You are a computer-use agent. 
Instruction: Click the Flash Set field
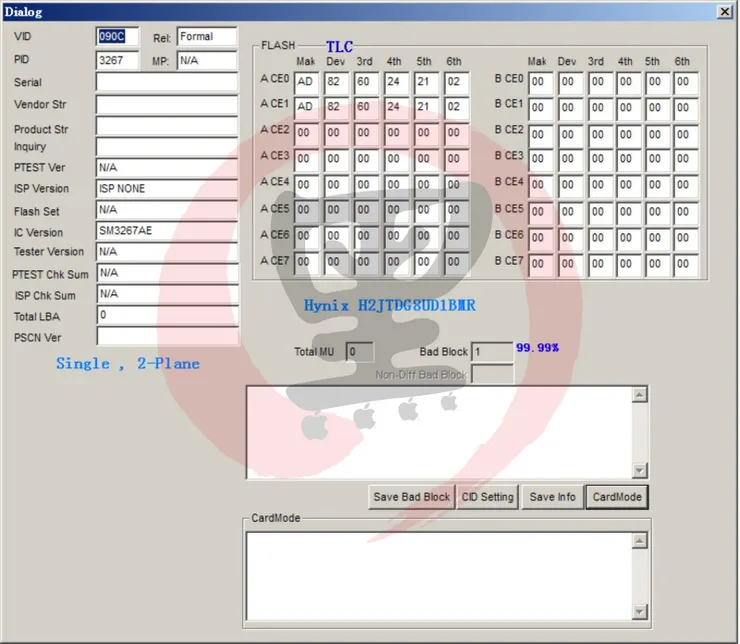click(167, 209)
